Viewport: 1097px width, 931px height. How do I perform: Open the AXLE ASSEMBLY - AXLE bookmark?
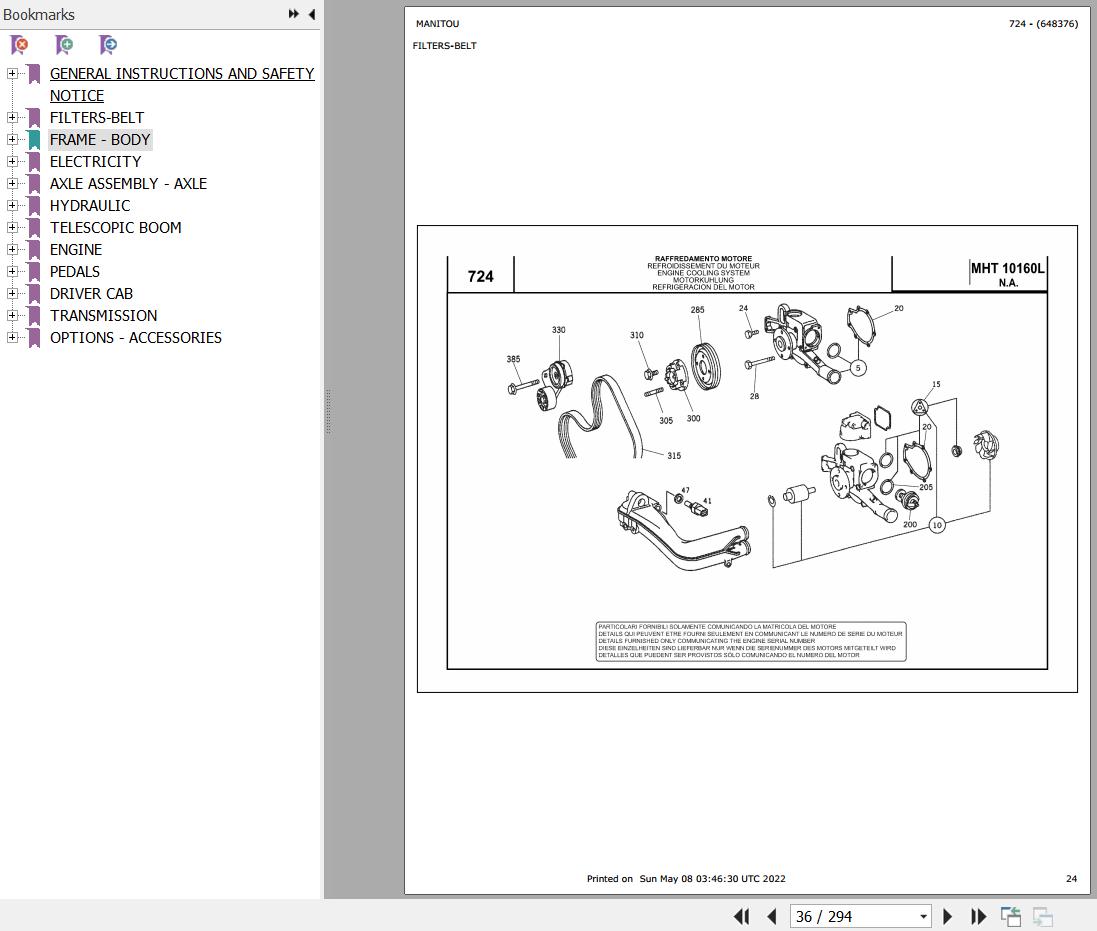(x=128, y=183)
